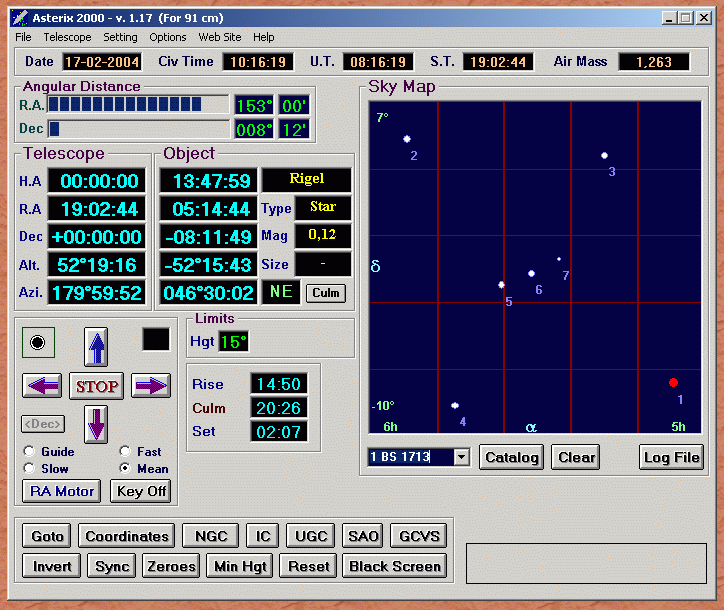This screenshot has height=610, width=724.
Task: Open the Setting menu
Action: coord(120,37)
